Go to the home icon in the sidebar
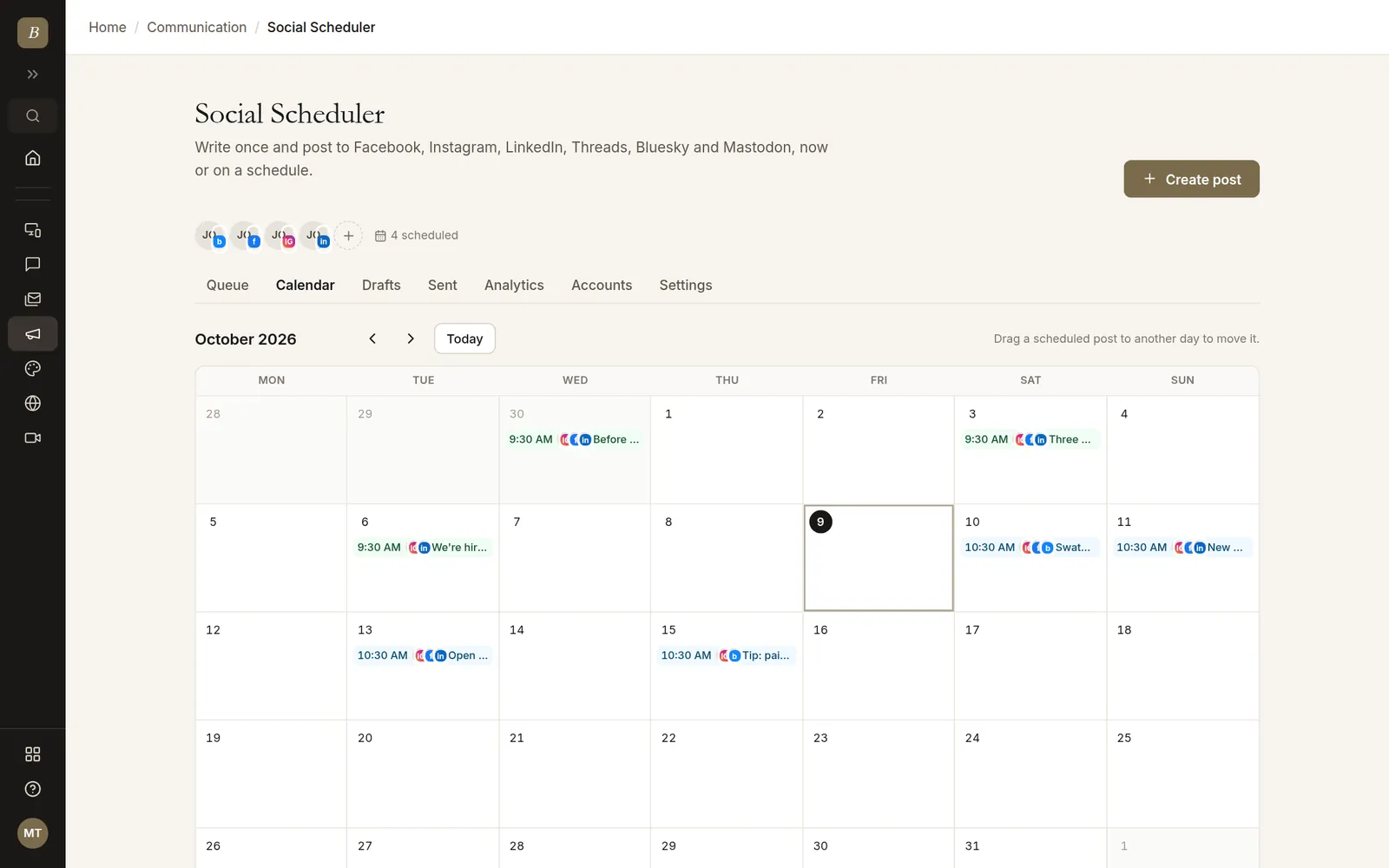1389x868 pixels. 33,158
